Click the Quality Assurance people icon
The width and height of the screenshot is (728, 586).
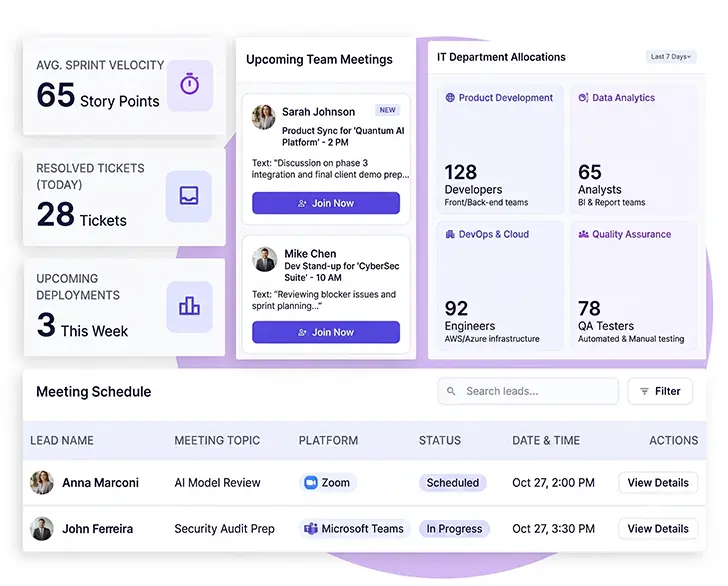[583, 234]
